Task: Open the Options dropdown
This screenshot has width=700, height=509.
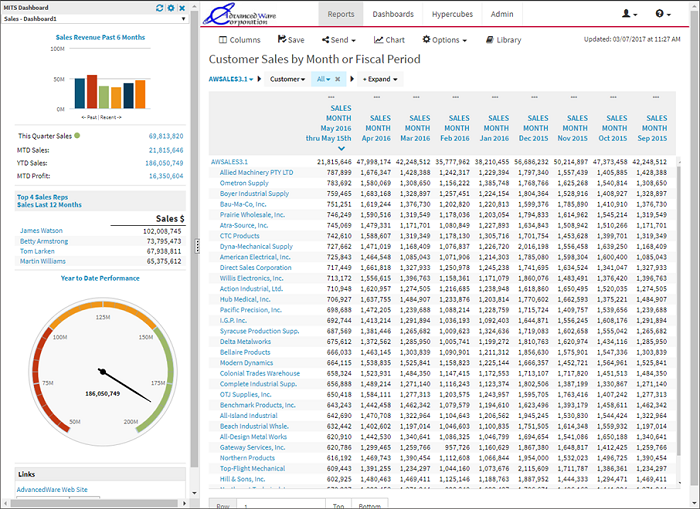Action: click(445, 40)
